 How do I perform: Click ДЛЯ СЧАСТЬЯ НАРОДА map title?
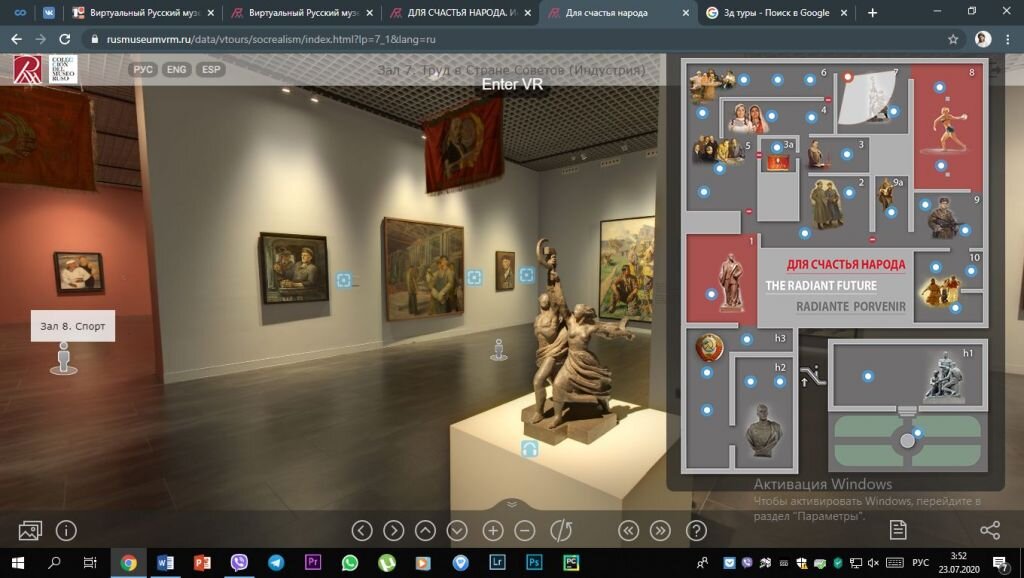coord(846,265)
